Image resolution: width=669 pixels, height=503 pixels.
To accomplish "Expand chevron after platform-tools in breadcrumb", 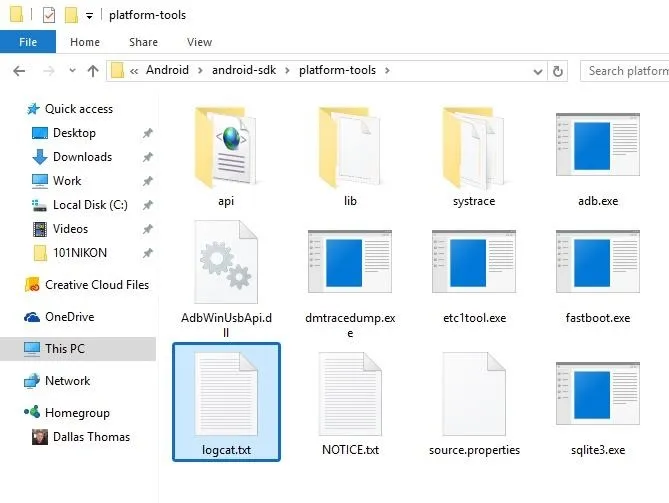I will 387,70.
